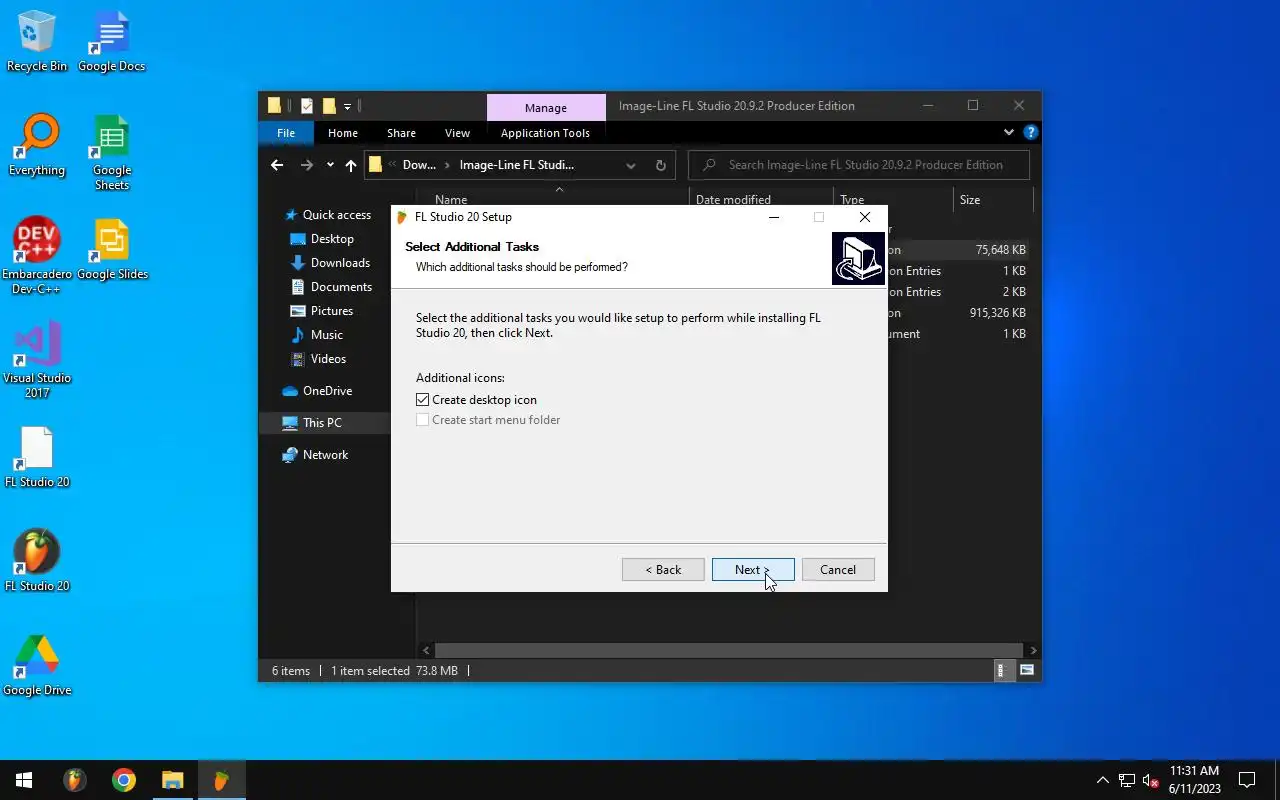This screenshot has height=800, width=1280.
Task: Click the Back button in setup
Action: 663,569
